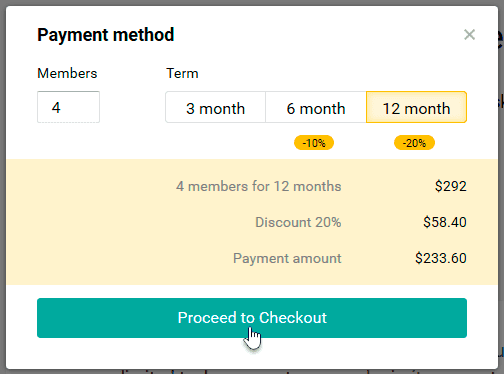This screenshot has width=504, height=374.
Task: Click the Payment method heading
Action: point(106,35)
